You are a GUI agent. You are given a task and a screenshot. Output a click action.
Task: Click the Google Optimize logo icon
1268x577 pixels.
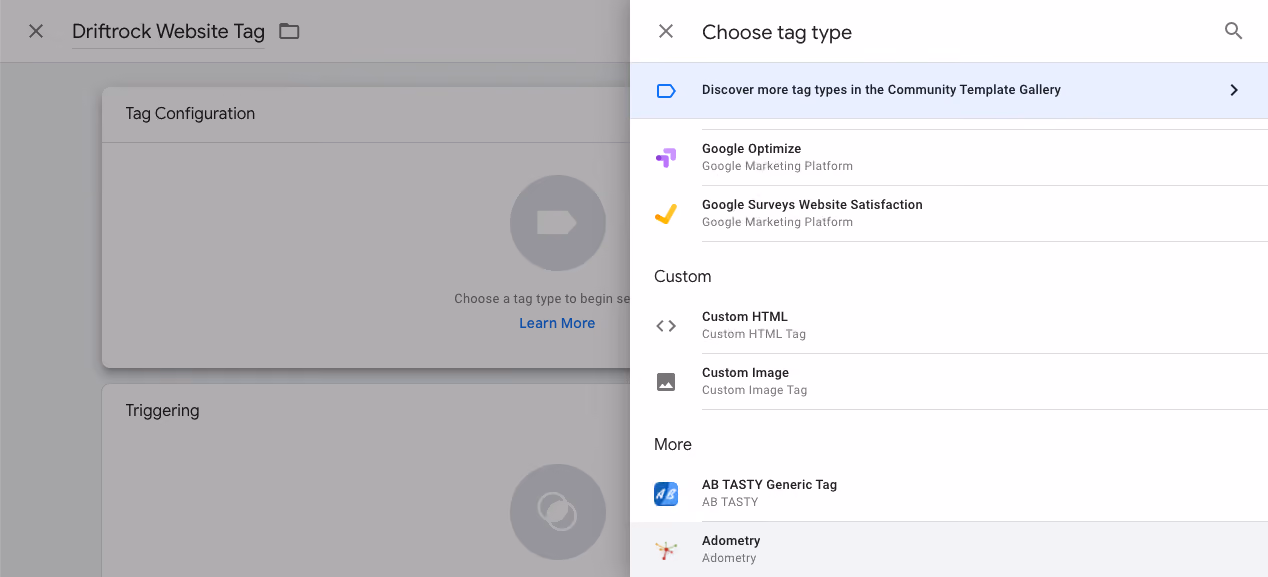coord(666,157)
